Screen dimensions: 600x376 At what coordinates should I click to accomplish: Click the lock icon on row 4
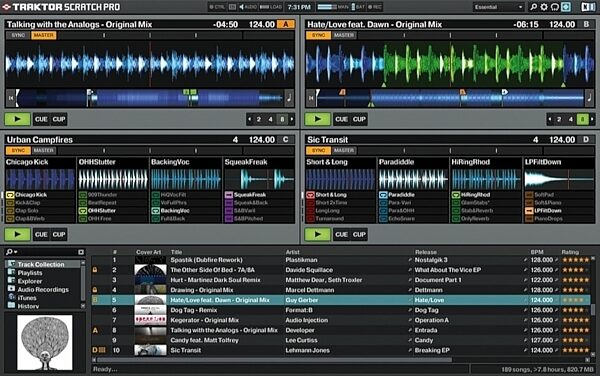click(x=95, y=290)
